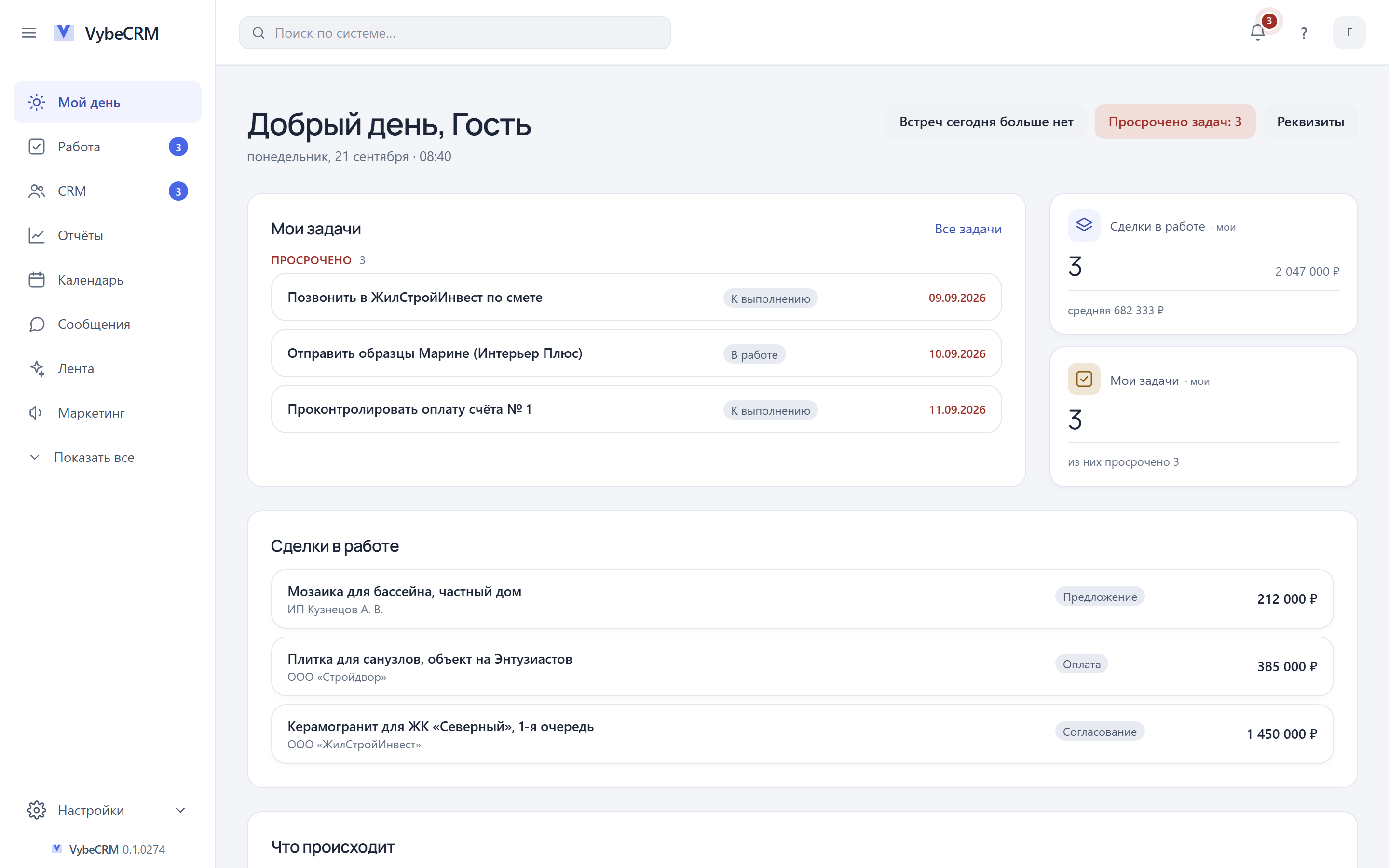Follow the All tasks link

[967, 229]
